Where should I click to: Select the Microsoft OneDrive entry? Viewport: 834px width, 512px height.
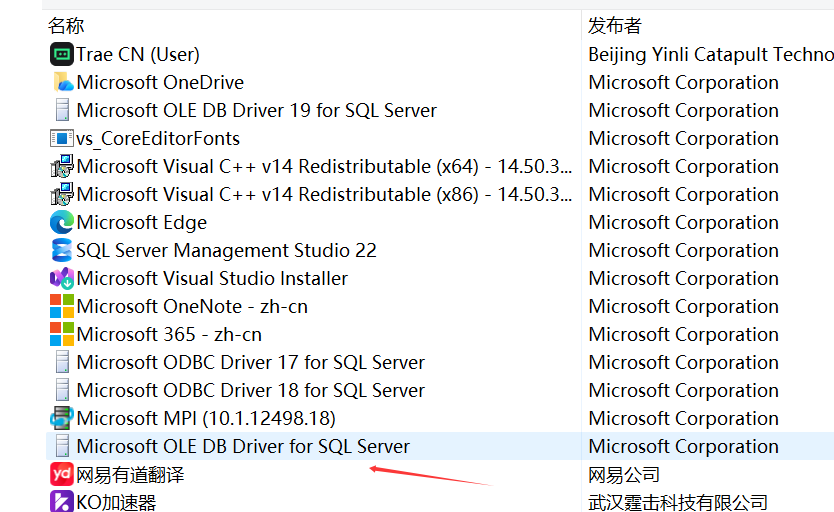coord(160,82)
